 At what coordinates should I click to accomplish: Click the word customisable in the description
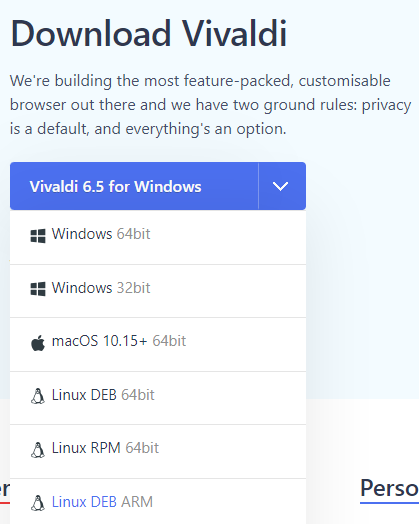point(344,81)
